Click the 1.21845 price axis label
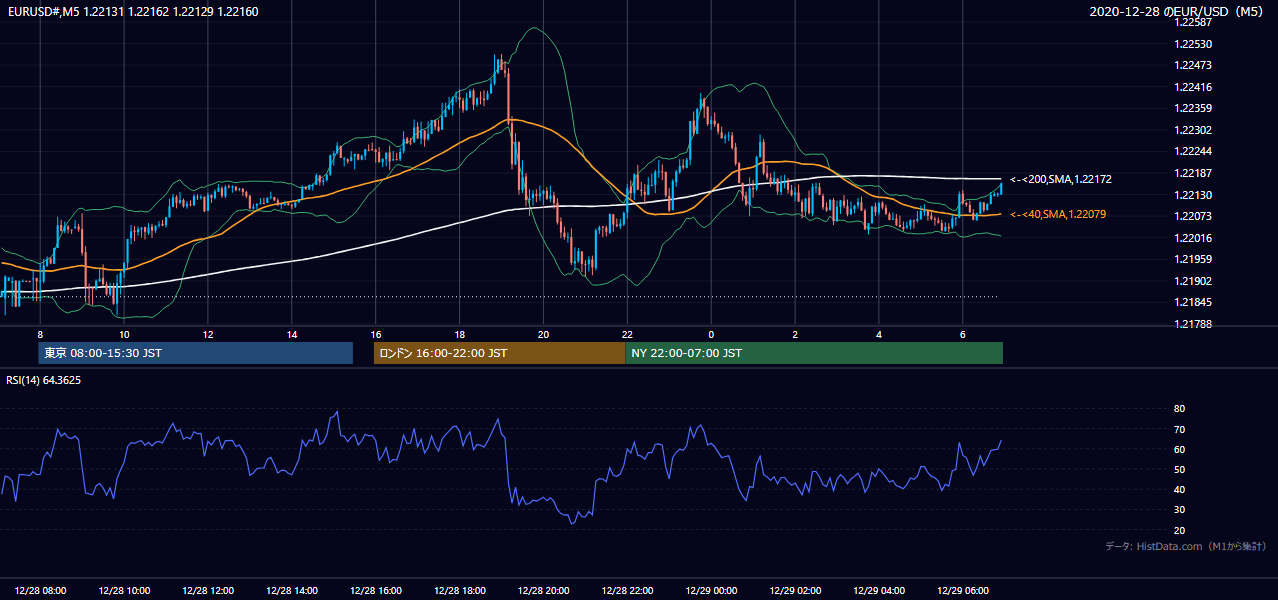The height and width of the screenshot is (600, 1278). 1194,302
